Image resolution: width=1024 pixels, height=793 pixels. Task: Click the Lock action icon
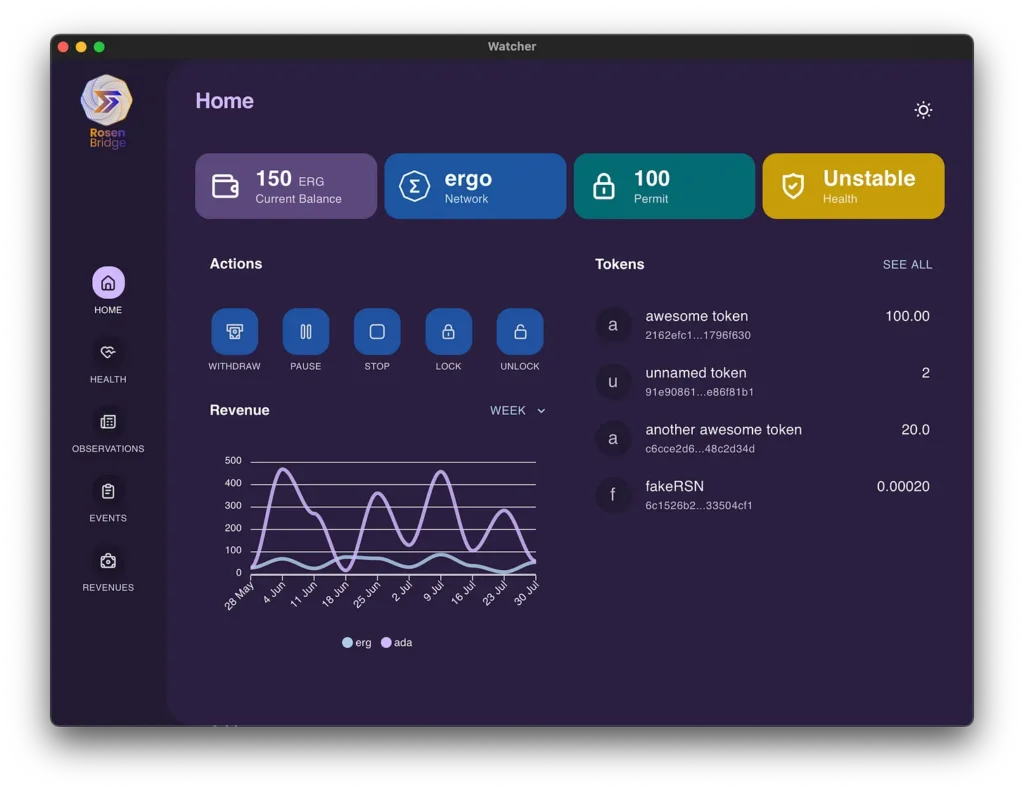pos(448,332)
